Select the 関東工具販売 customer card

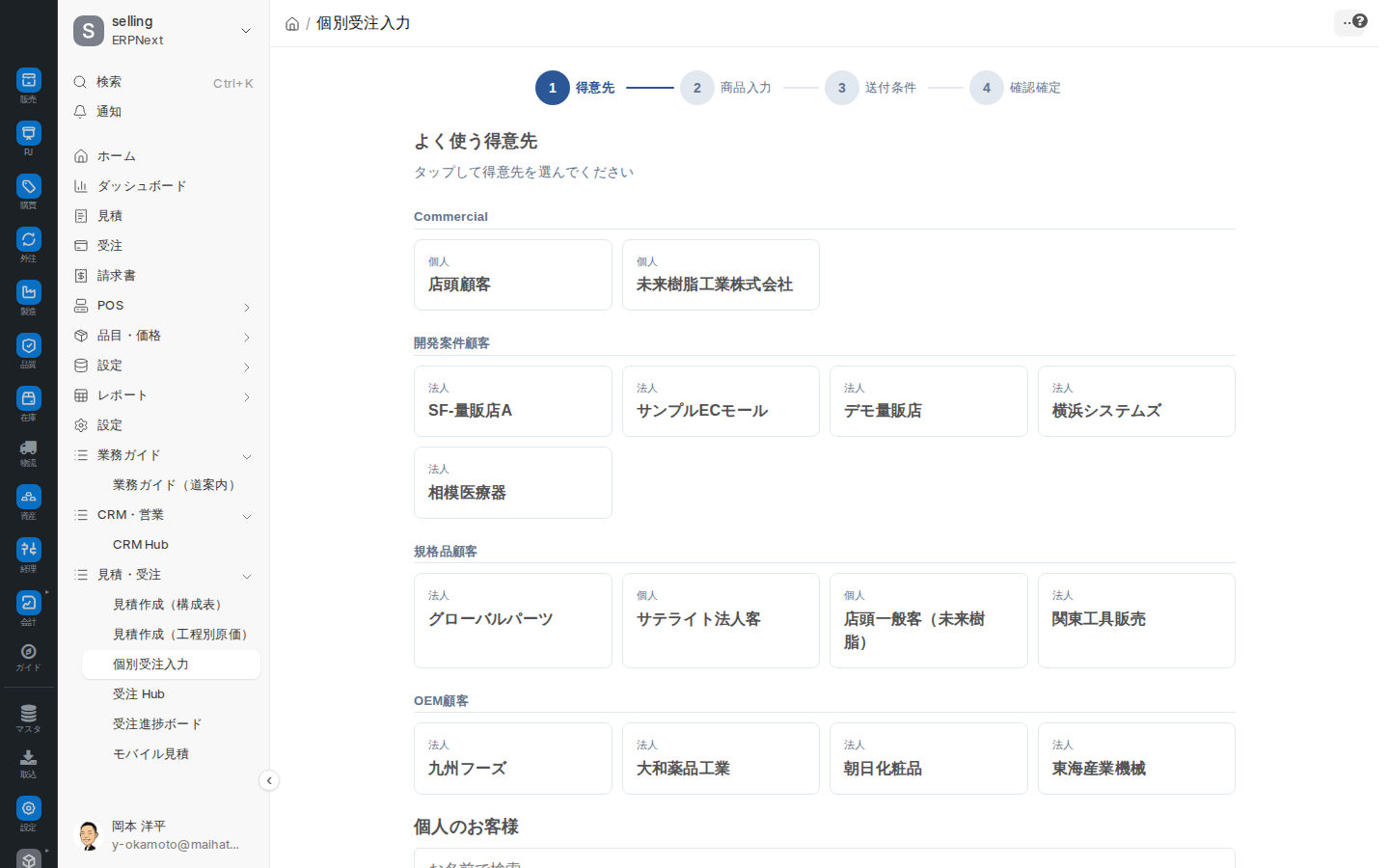(x=1136, y=620)
